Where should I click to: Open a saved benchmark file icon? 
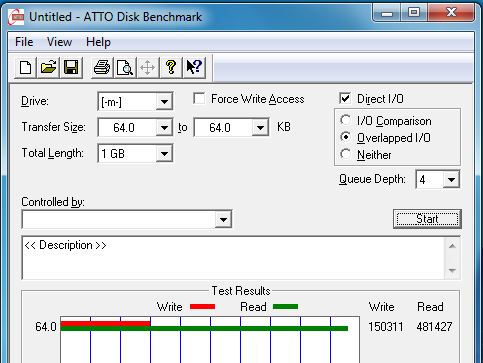(x=49, y=67)
